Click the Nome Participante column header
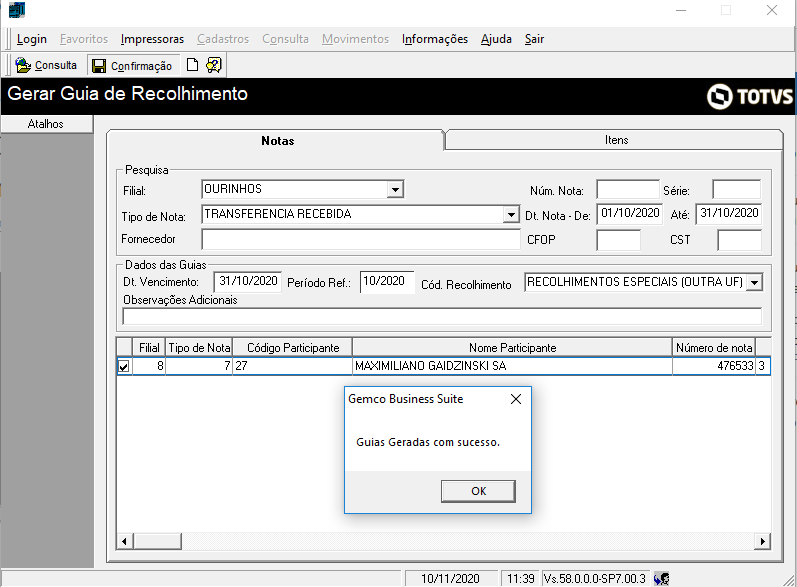This screenshot has width=797, height=587. tap(512, 348)
